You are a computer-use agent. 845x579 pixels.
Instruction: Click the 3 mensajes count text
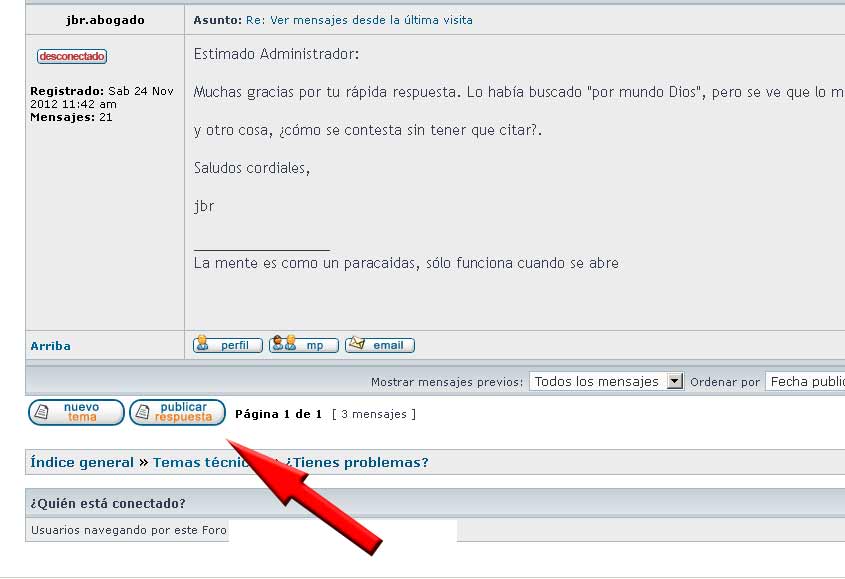click(x=374, y=414)
